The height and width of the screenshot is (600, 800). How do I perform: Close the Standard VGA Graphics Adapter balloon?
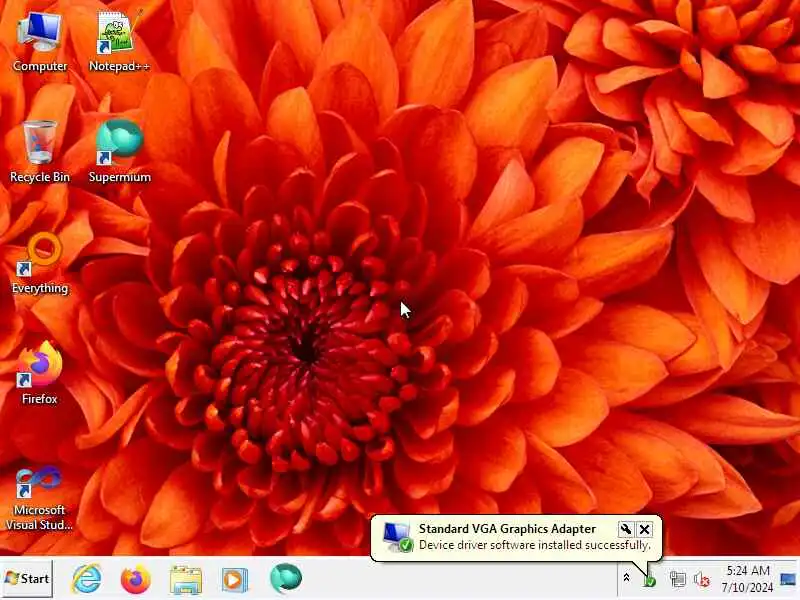pyautogui.click(x=645, y=529)
